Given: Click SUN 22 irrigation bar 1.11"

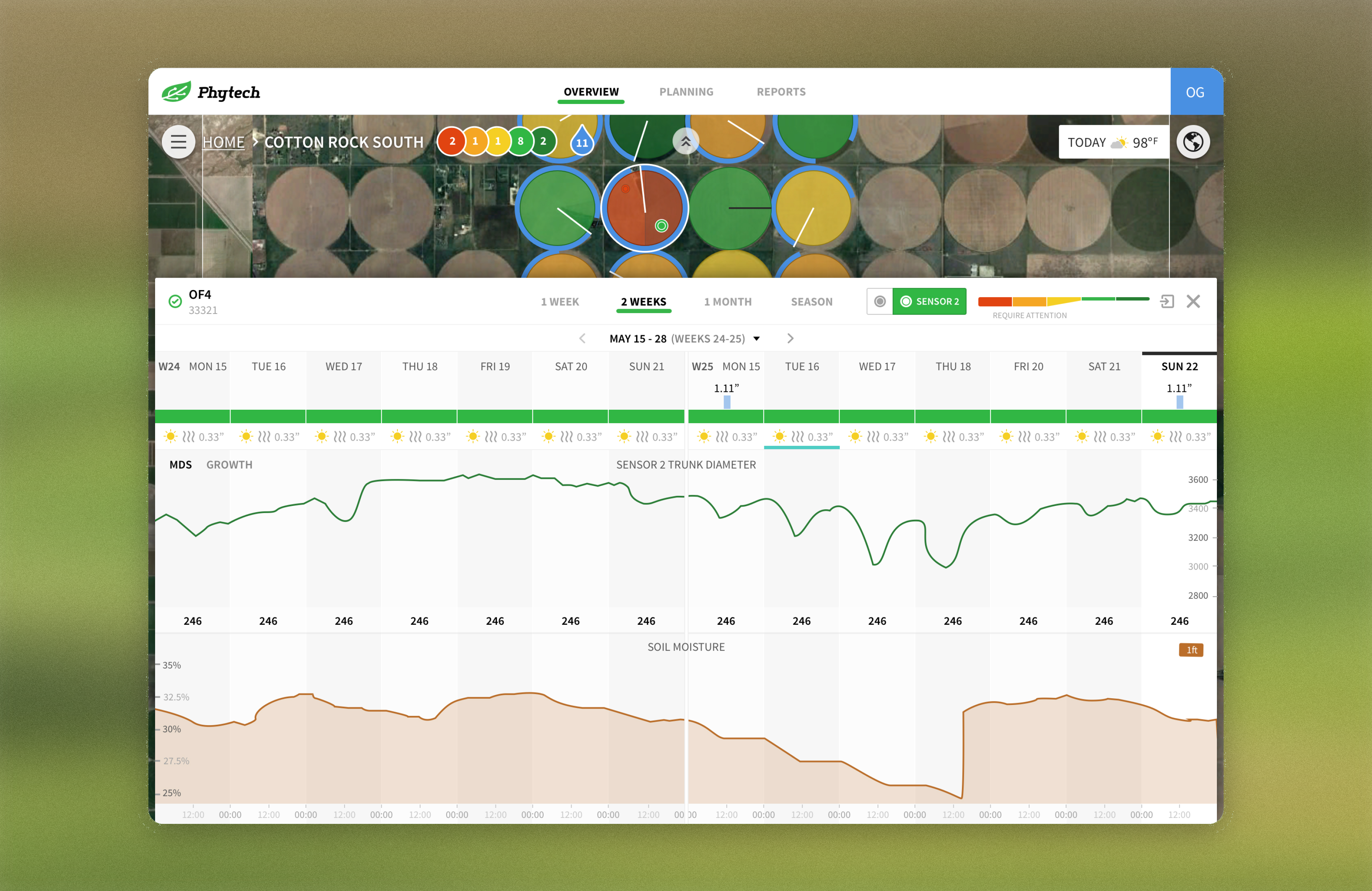Looking at the screenshot, I should (x=1180, y=402).
